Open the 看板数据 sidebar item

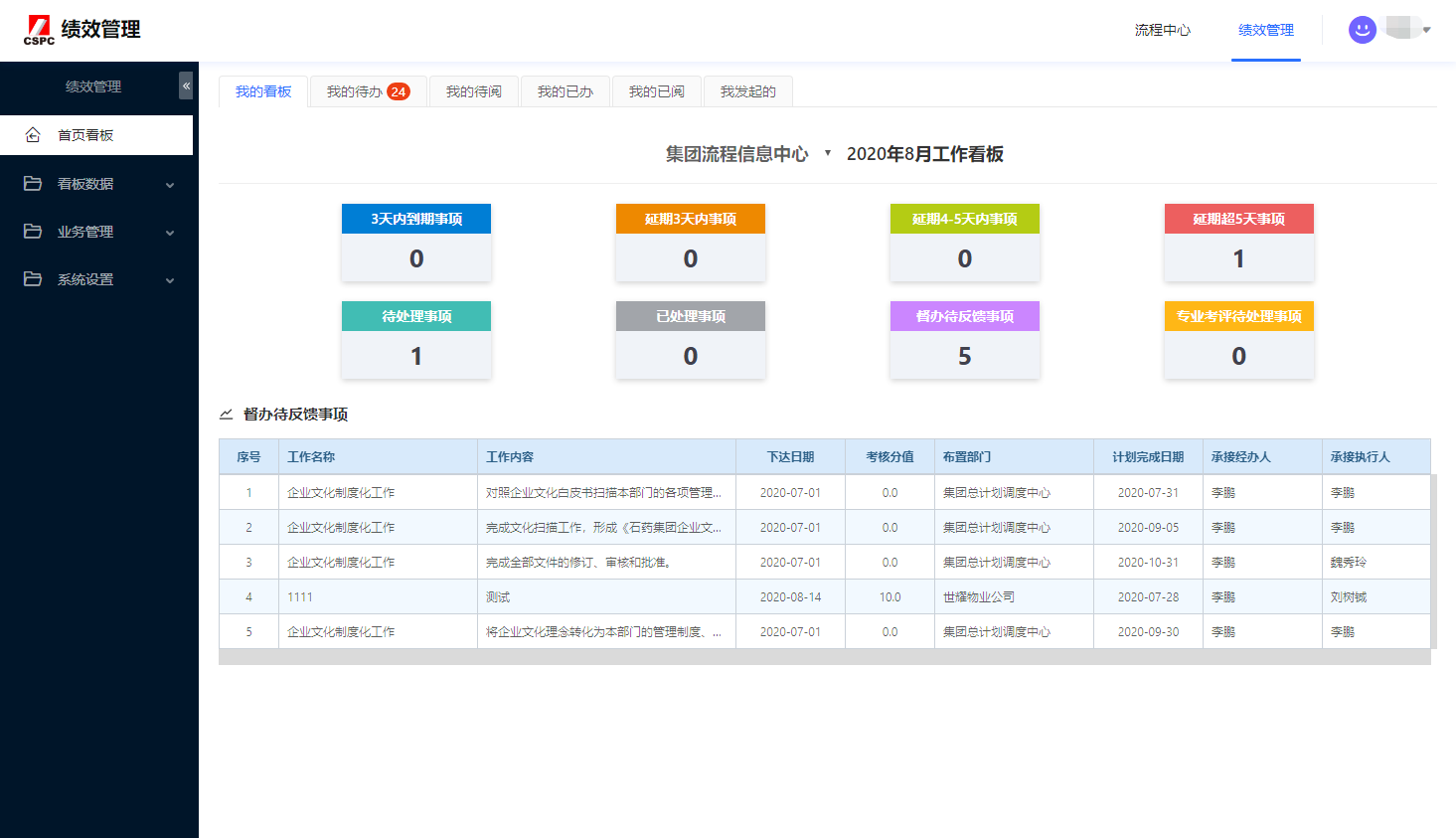[x=96, y=184]
